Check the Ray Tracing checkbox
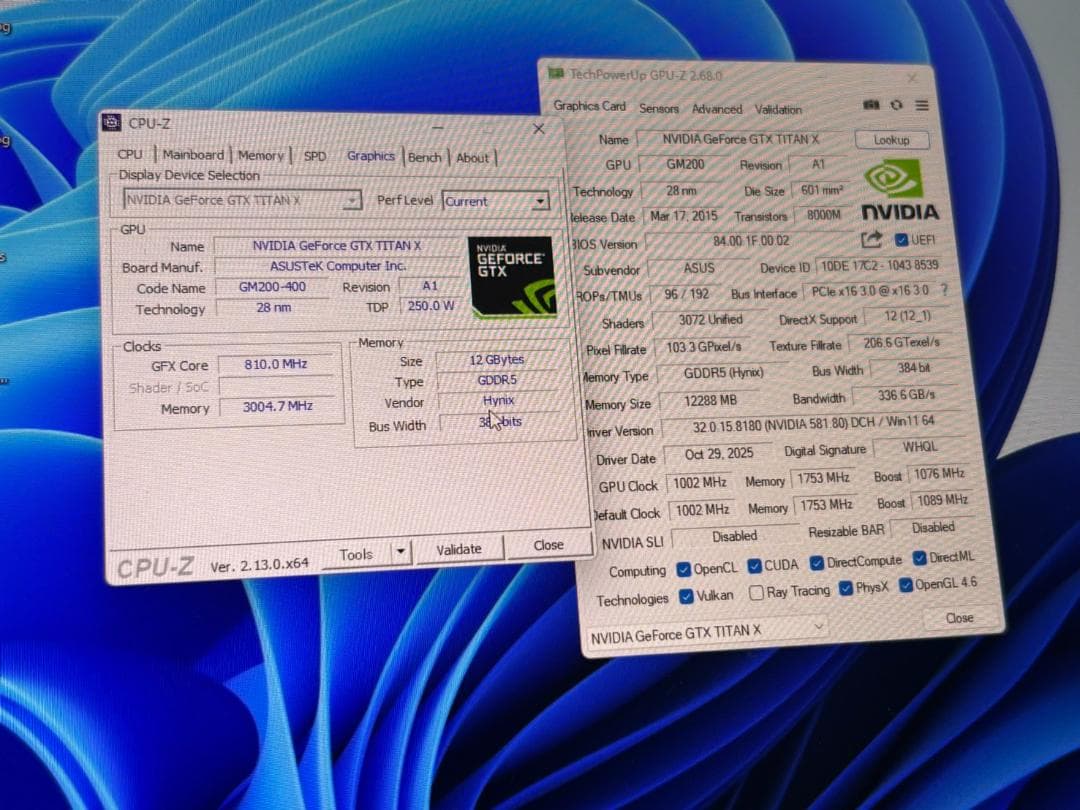Viewport: 1080px width, 810px height. [x=756, y=591]
